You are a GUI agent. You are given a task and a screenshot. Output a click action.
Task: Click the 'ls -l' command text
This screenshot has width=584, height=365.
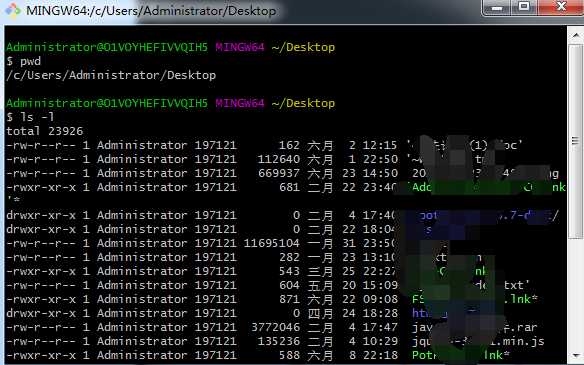(37, 117)
